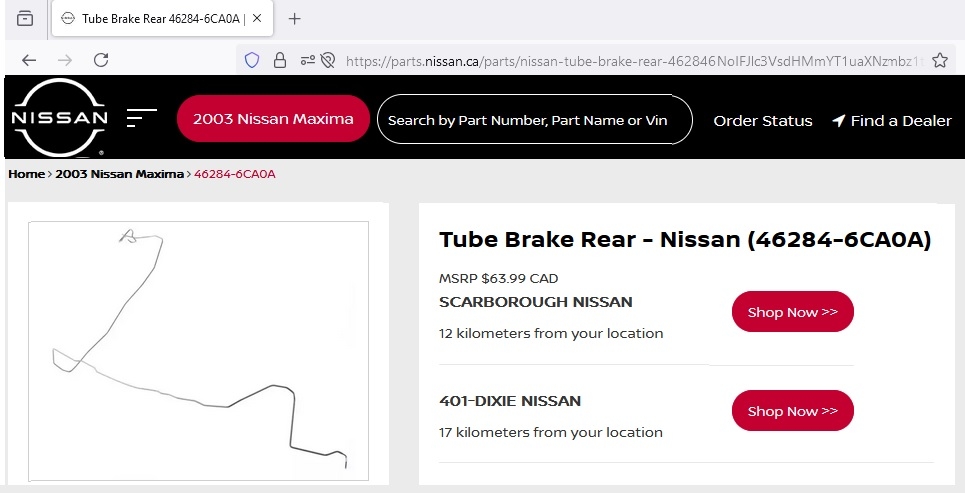The height and width of the screenshot is (493, 965).
Task: Open tracking protection shield icon
Action: 252,60
